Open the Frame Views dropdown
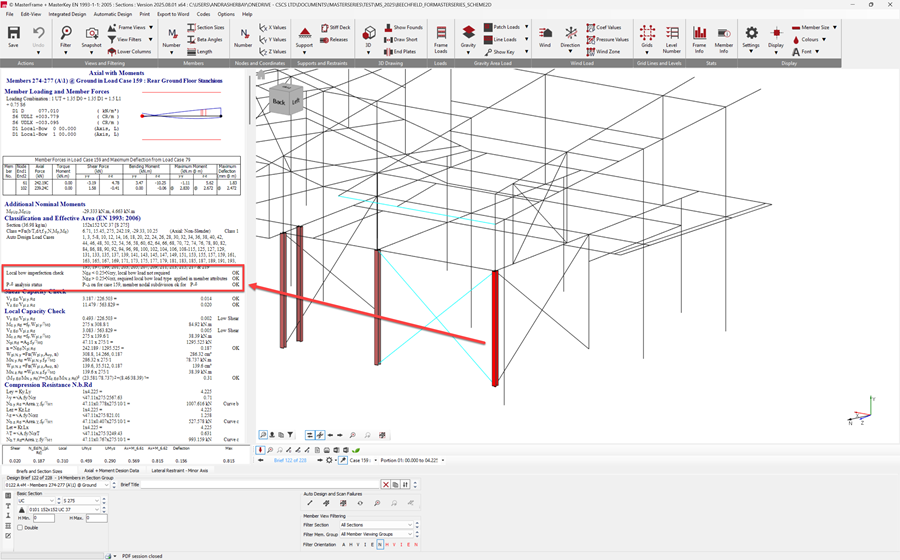900x560 pixels. point(151,28)
